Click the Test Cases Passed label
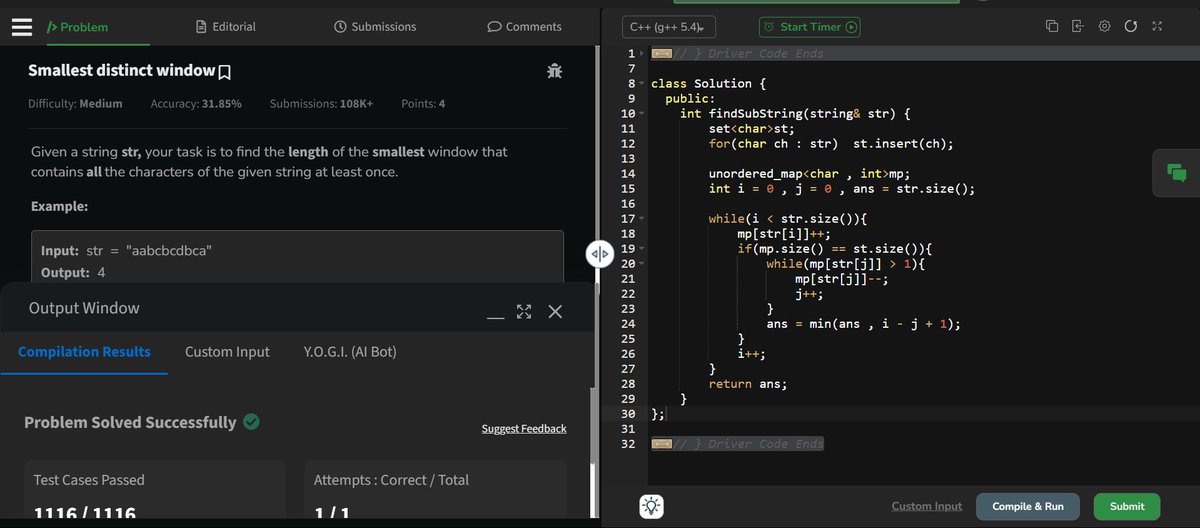This screenshot has height=528, width=1200. click(89, 480)
